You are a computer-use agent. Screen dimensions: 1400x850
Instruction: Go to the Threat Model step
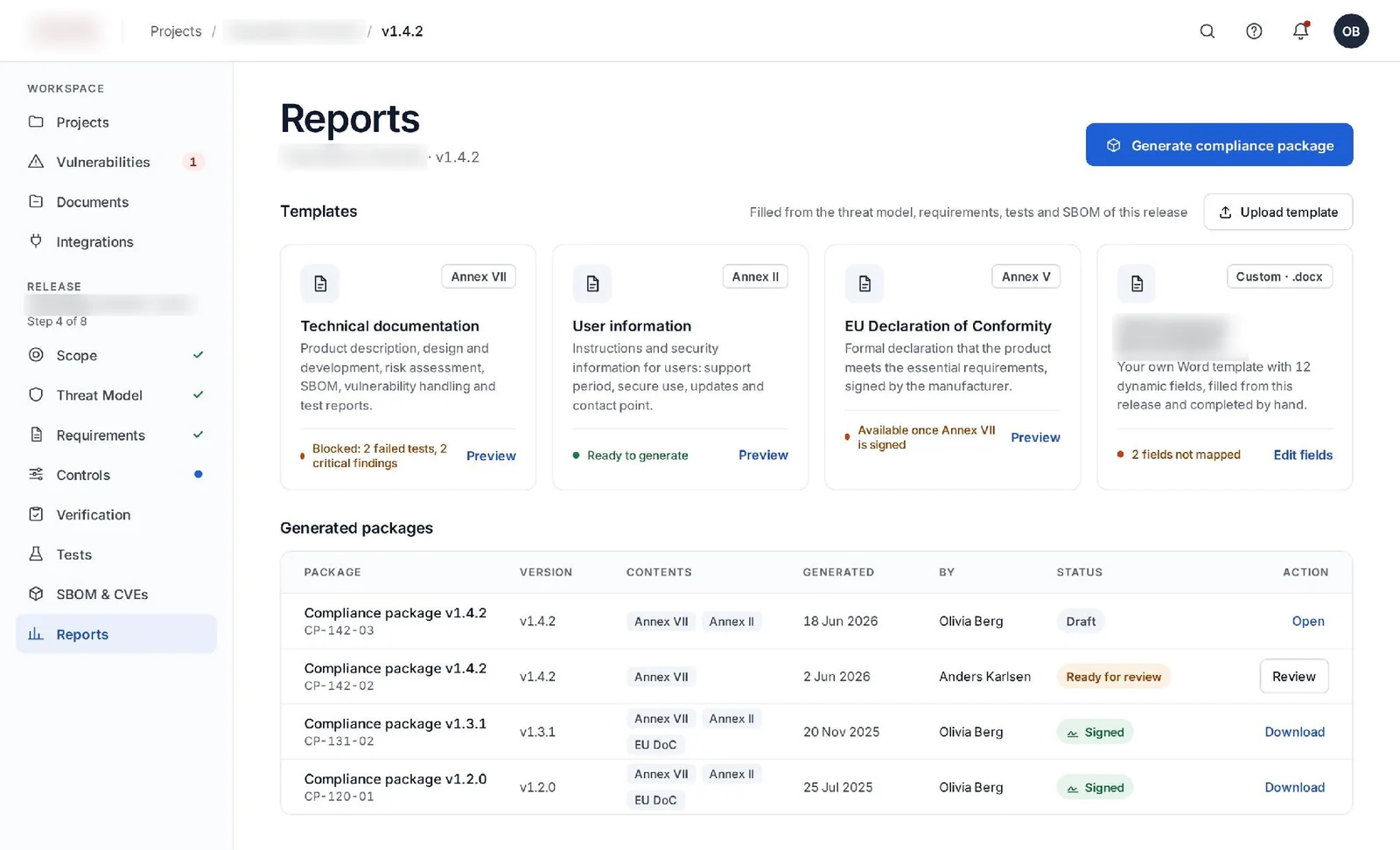tap(116, 395)
